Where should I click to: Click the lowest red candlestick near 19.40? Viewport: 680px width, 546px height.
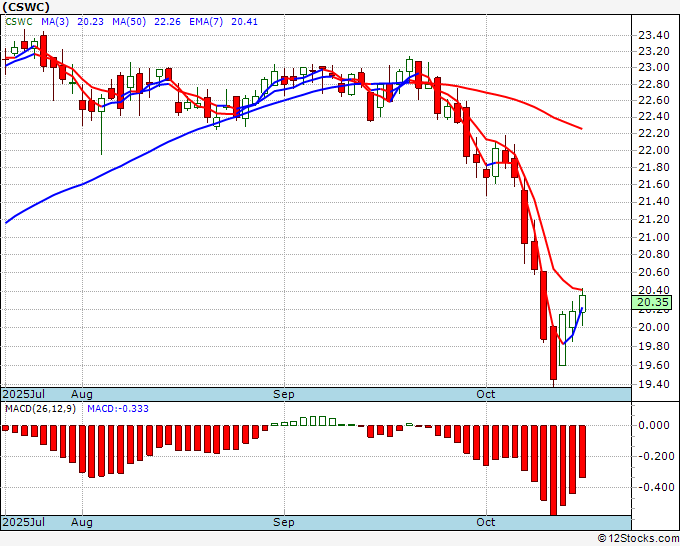553,353
